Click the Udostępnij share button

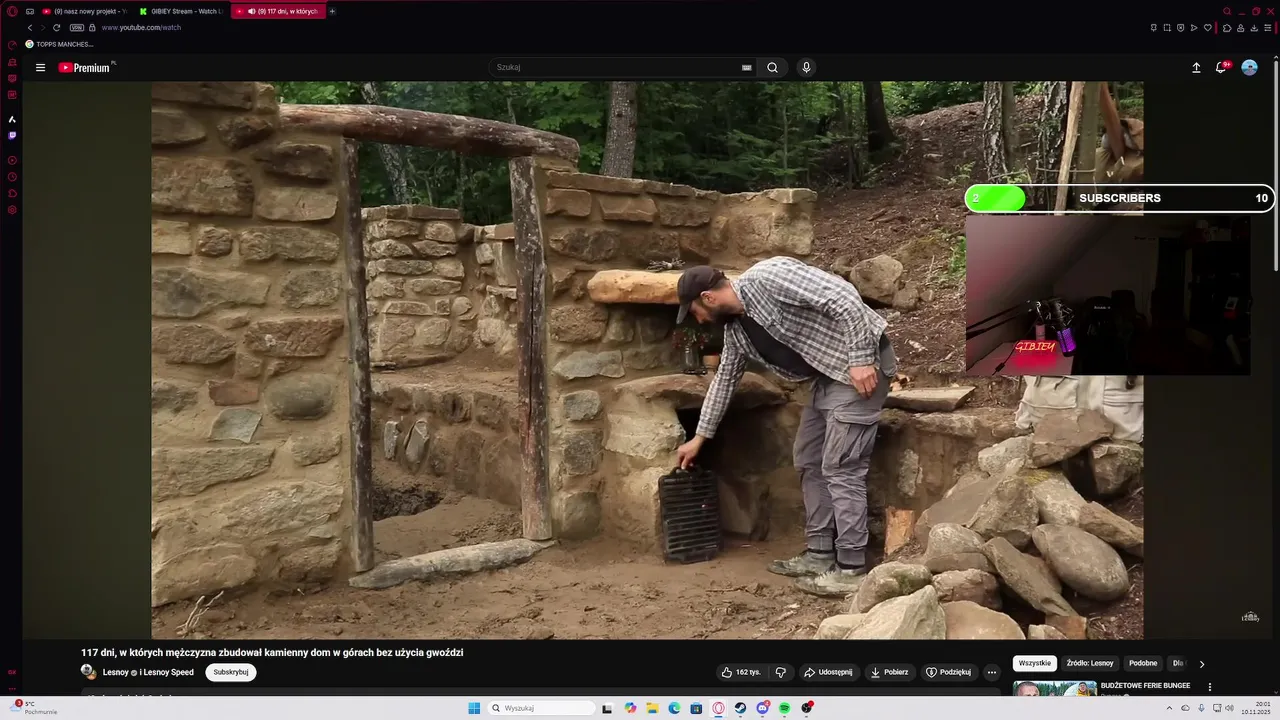click(828, 672)
